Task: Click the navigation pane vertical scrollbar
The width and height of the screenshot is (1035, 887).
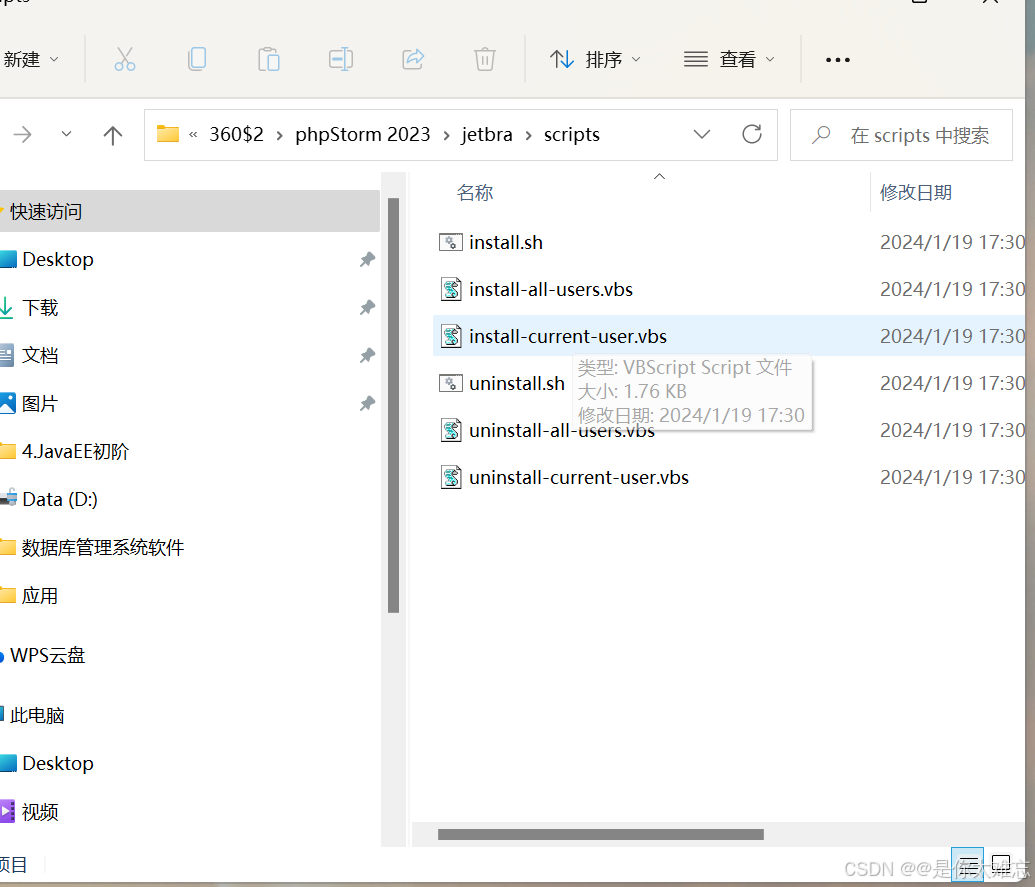Action: pyautogui.click(x=393, y=405)
